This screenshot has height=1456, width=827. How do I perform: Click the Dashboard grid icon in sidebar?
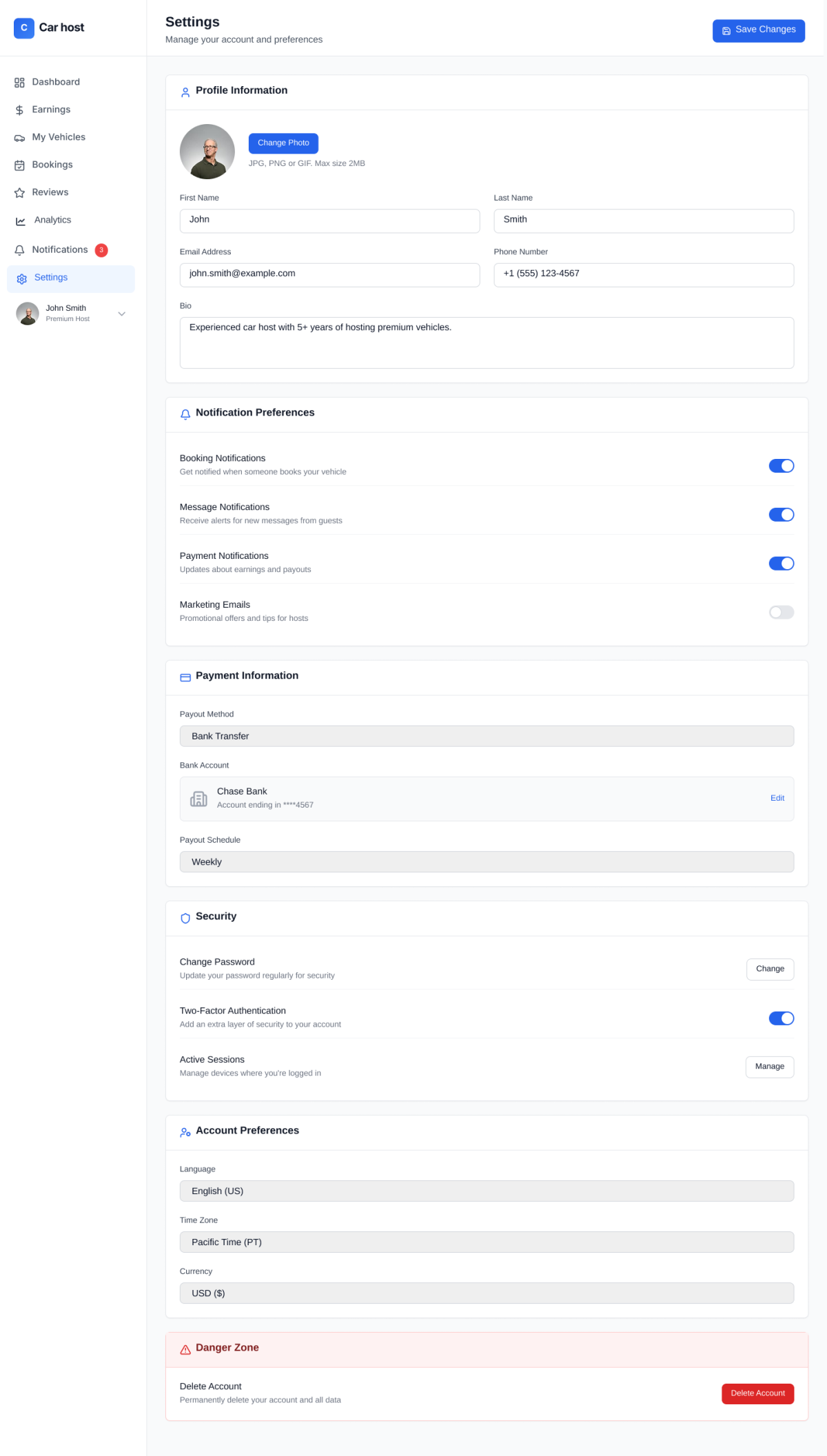(x=19, y=83)
